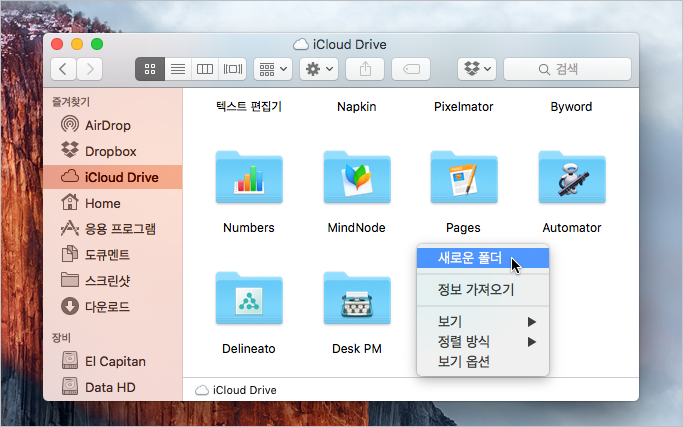Click the Share toolbar button
This screenshot has width=683, height=427.
(x=365, y=69)
